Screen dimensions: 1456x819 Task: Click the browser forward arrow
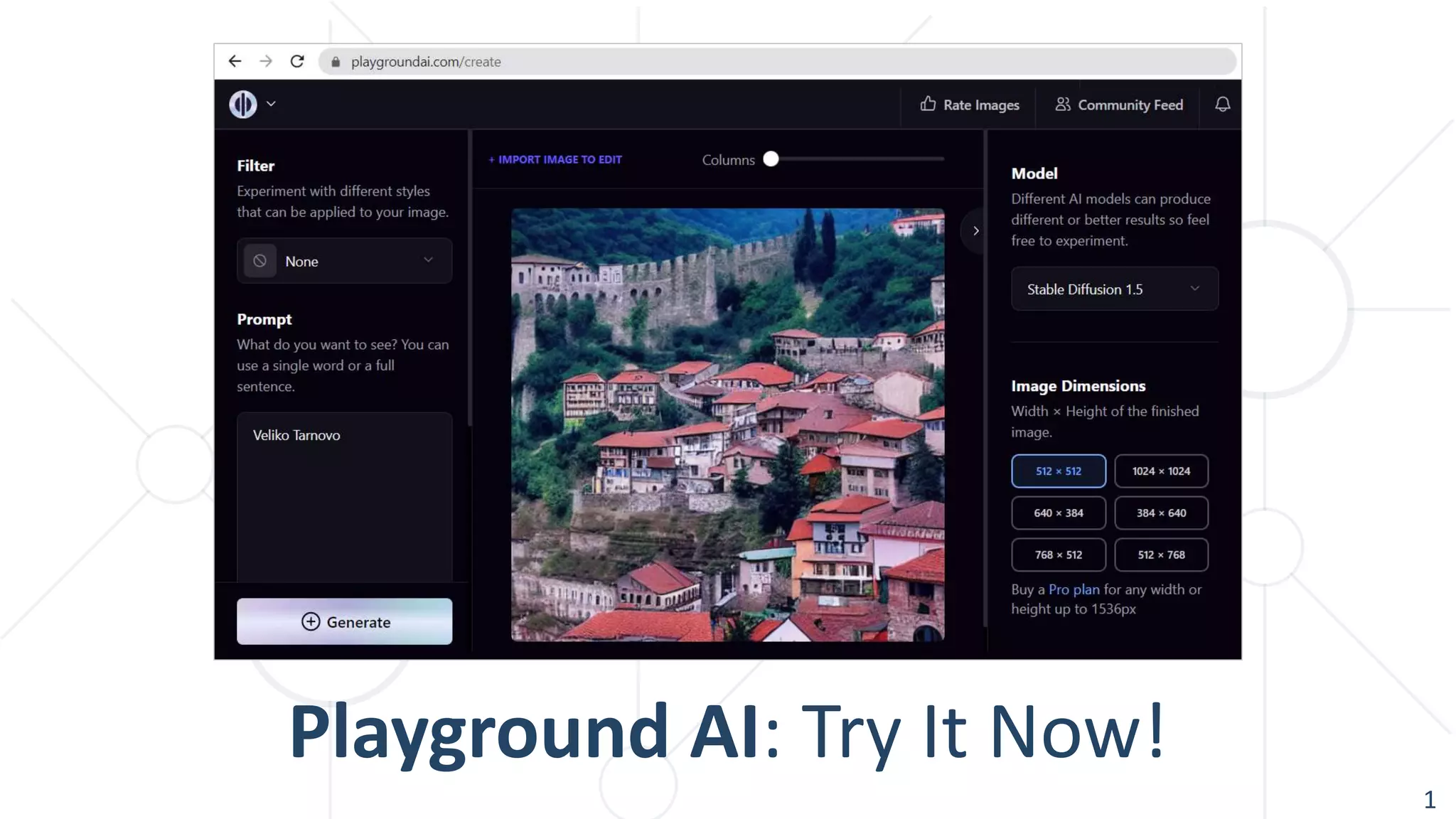click(x=266, y=61)
